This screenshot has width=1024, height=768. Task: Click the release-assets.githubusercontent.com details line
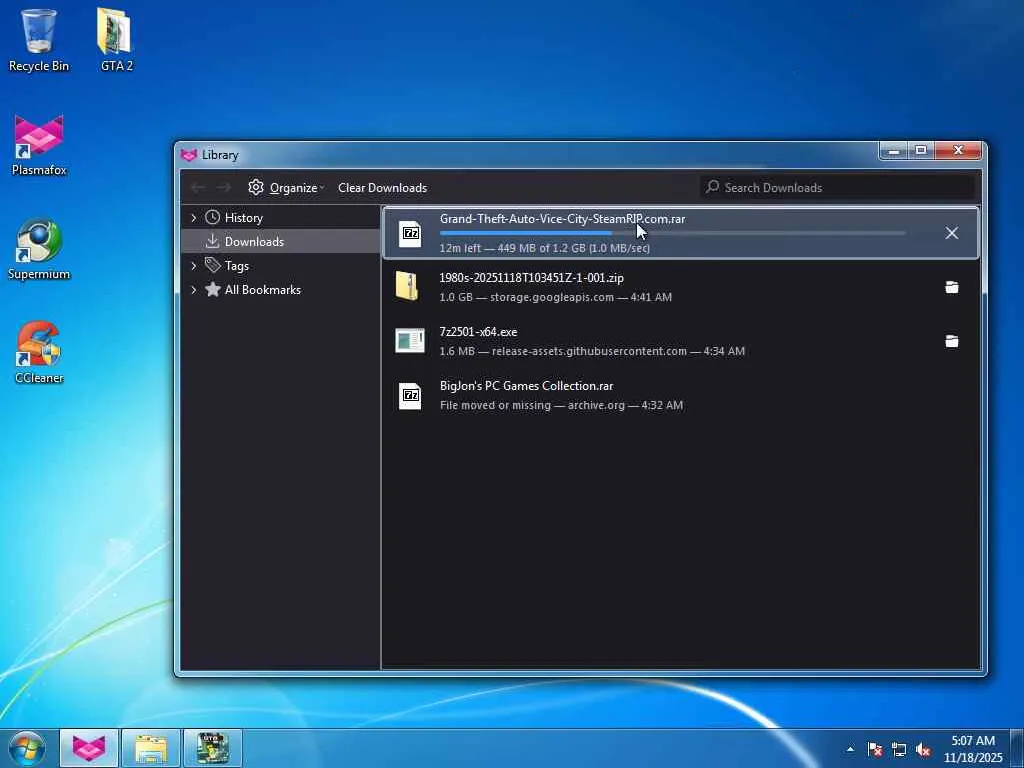point(592,351)
